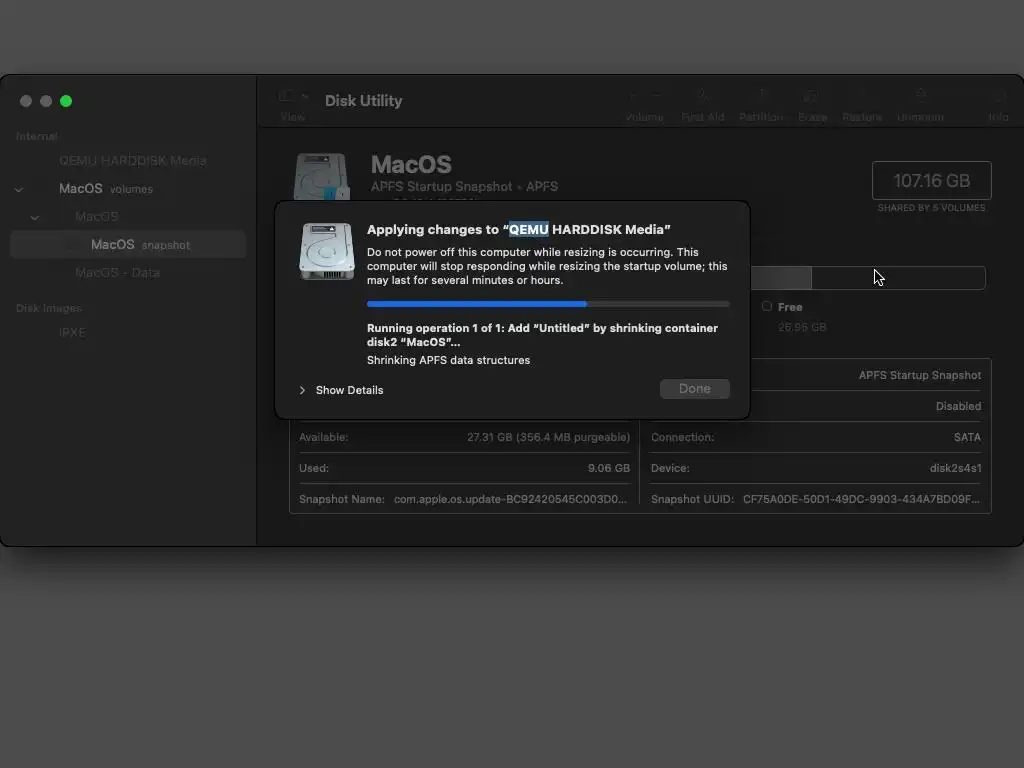Click 'SHARED BY 5 VOLUMES' label
The height and width of the screenshot is (768, 1024).
click(931, 208)
